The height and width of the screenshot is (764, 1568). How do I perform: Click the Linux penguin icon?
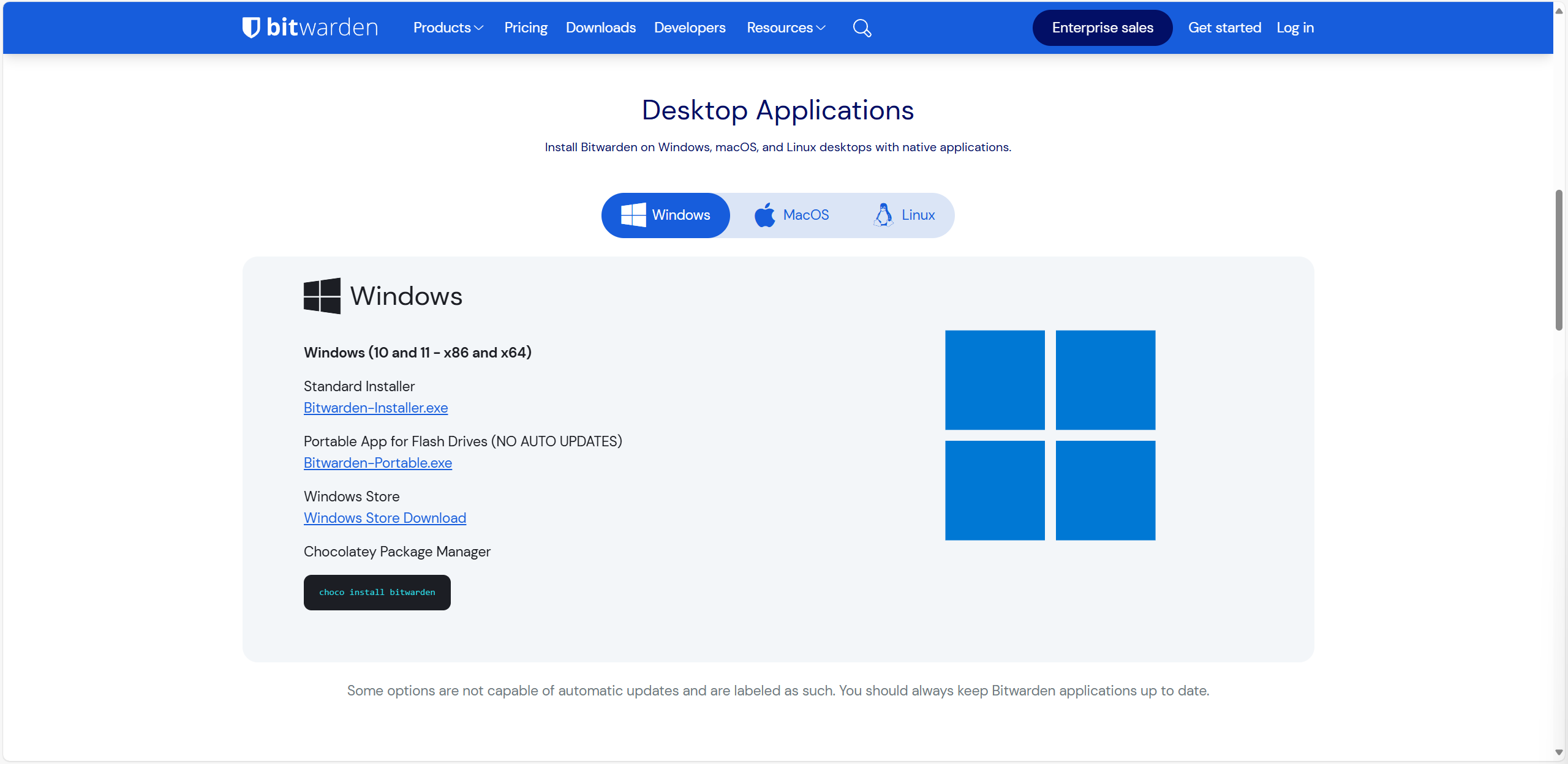[x=883, y=215]
